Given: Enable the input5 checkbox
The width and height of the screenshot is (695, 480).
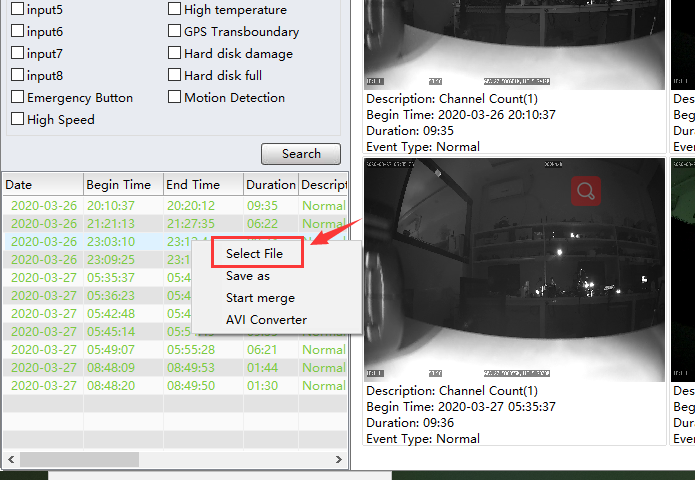Looking at the screenshot, I should click(17, 9).
